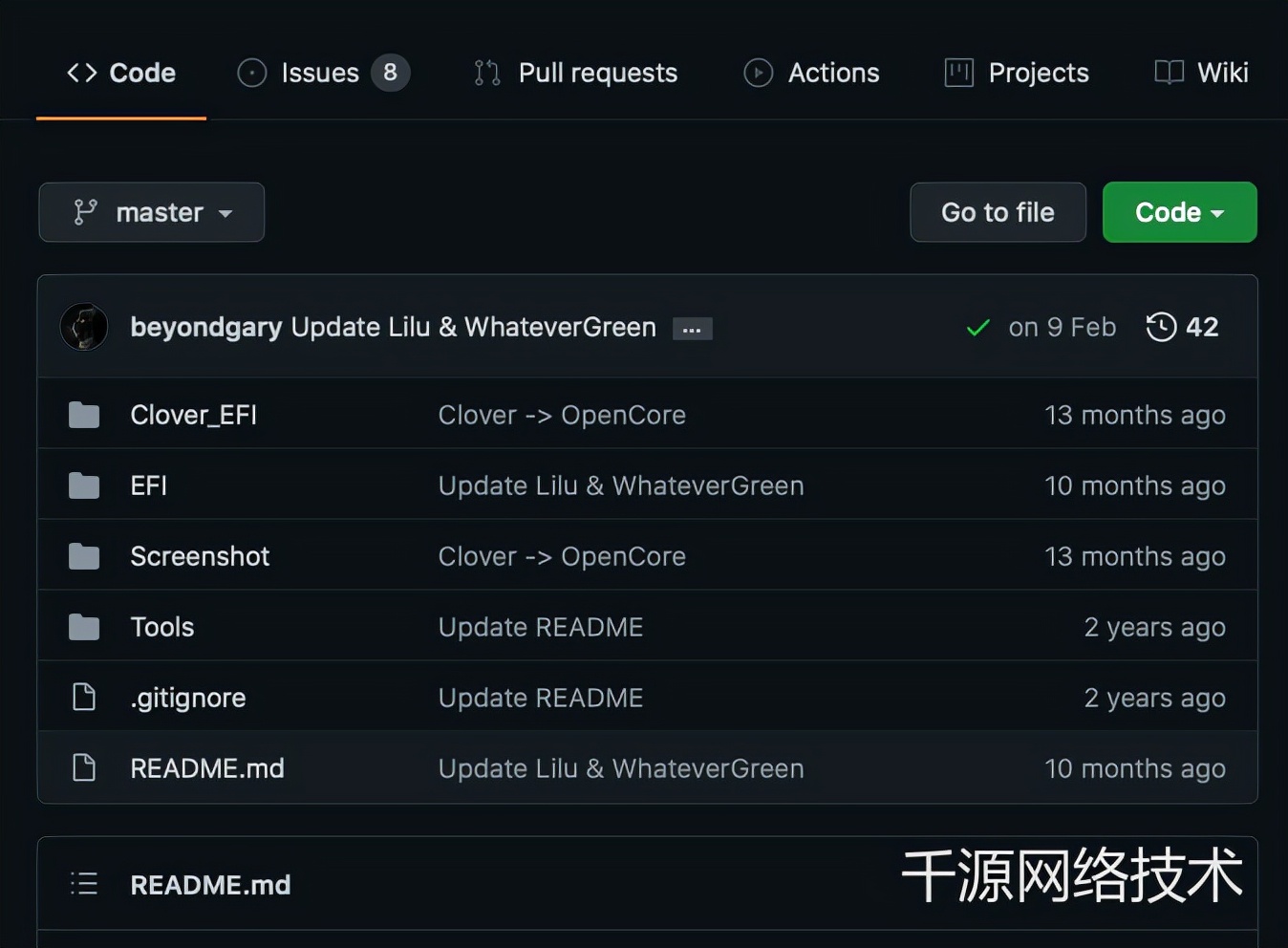Image resolution: width=1288 pixels, height=948 pixels.
Task: Click '13 months ago' in Screenshot row
Action: tap(1135, 556)
